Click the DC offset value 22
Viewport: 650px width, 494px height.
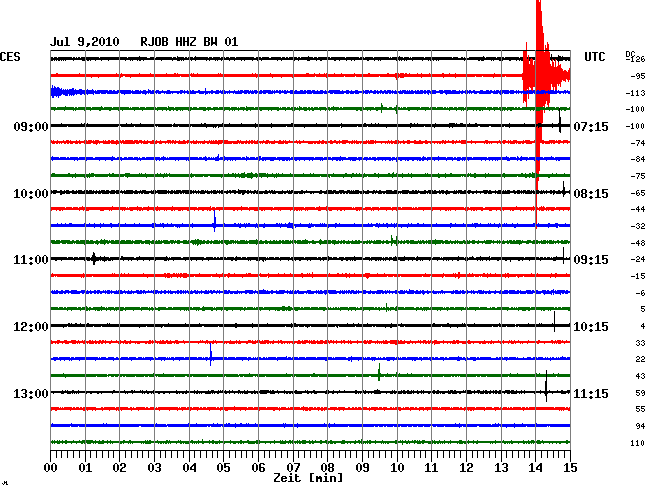pyautogui.click(x=640, y=359)
